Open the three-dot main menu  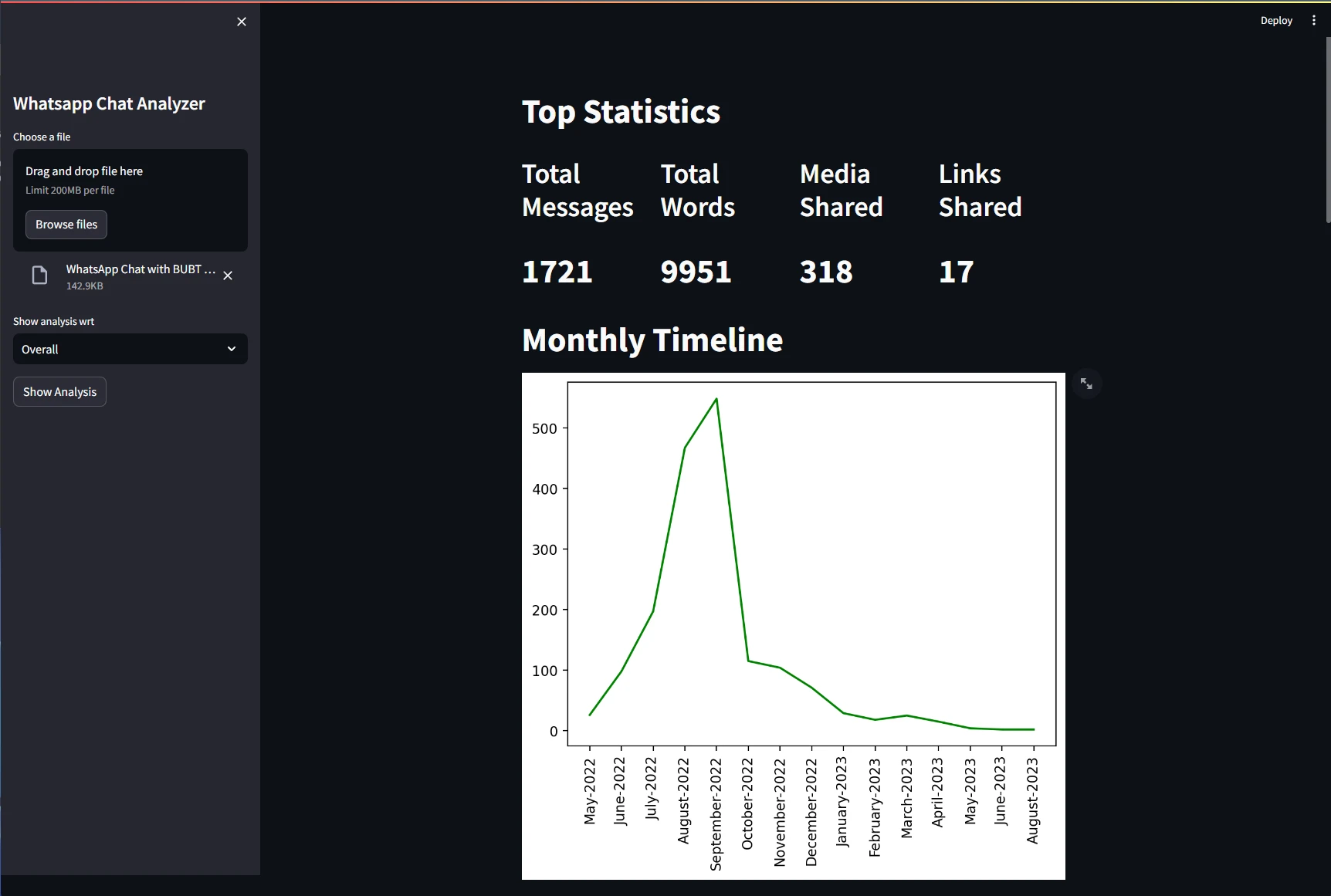coord(1313,21)
